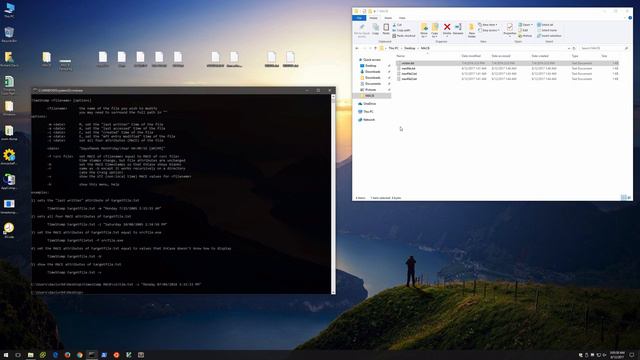The width and height of the screenshot is (640, 360).
Task: Click the Explorer refresh button
Action: pyautogui.click(x=574, y=48)
